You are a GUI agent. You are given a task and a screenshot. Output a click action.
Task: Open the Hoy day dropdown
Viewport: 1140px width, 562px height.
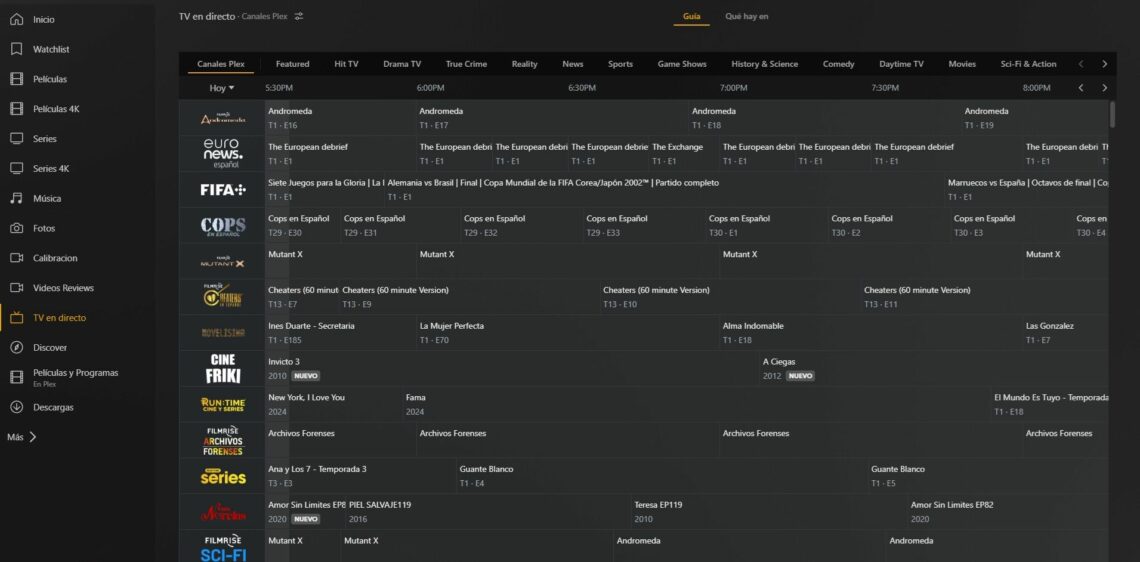coord(221,88)
